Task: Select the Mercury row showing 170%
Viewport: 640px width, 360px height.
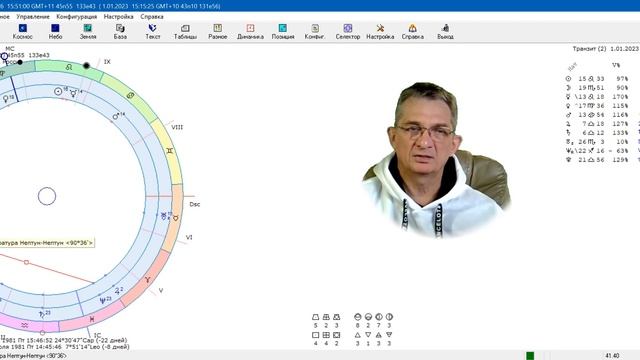Action: (597, 97)
